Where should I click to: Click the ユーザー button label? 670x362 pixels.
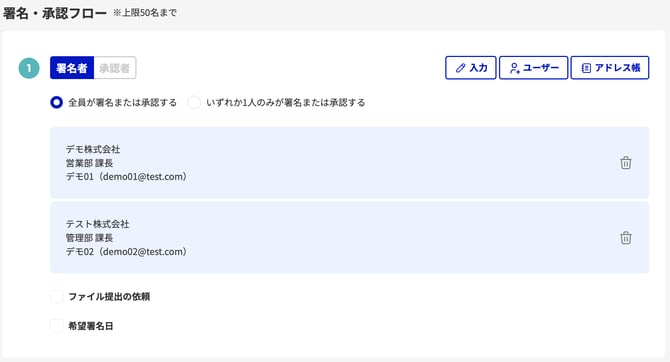click(x=541, y=68)
